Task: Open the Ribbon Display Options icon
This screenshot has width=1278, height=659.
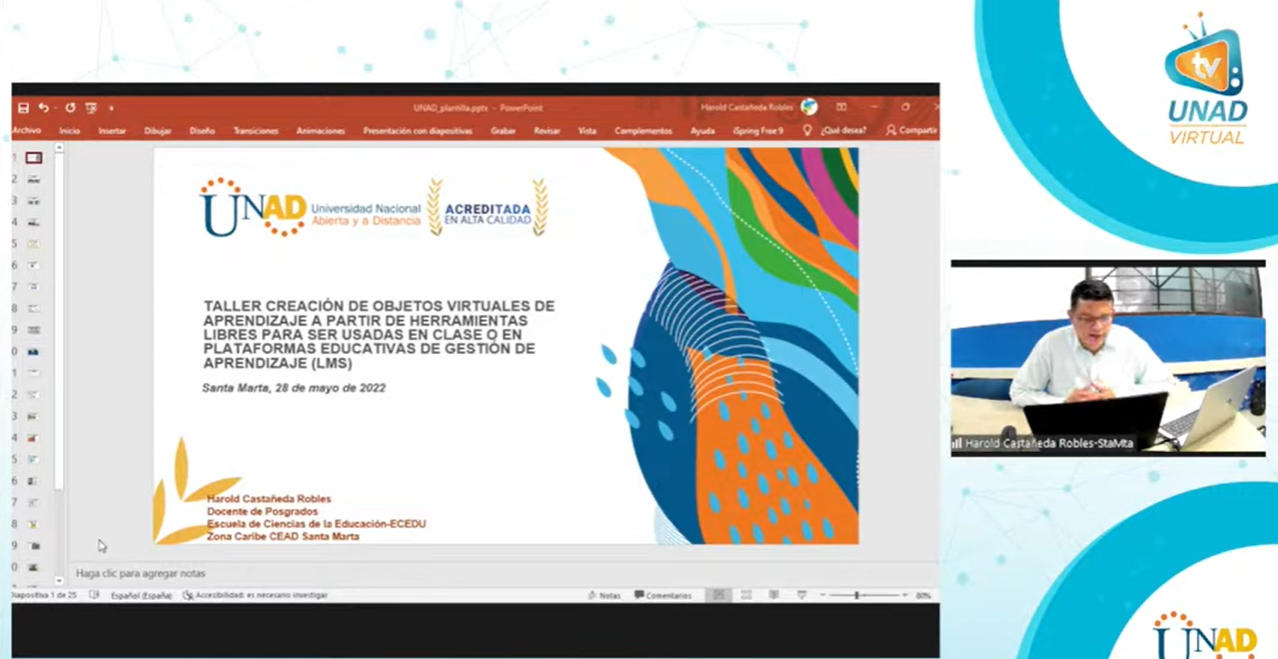Action: 841,107
